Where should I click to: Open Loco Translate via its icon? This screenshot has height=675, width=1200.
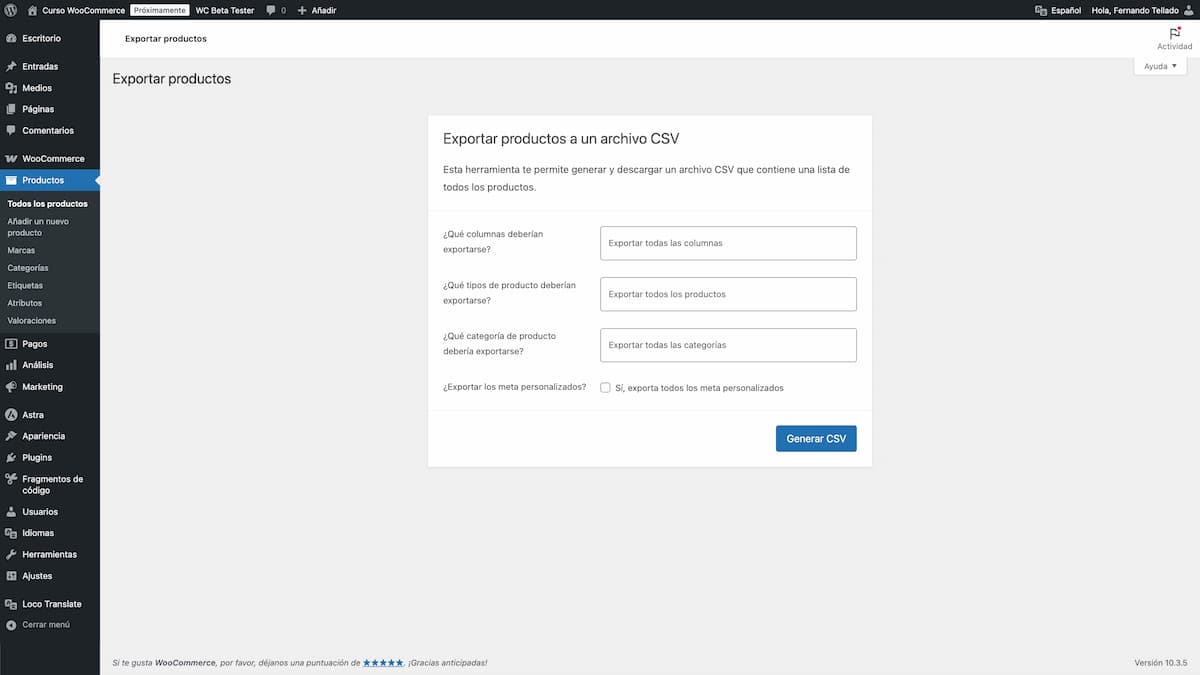click(x=10, y=603)
